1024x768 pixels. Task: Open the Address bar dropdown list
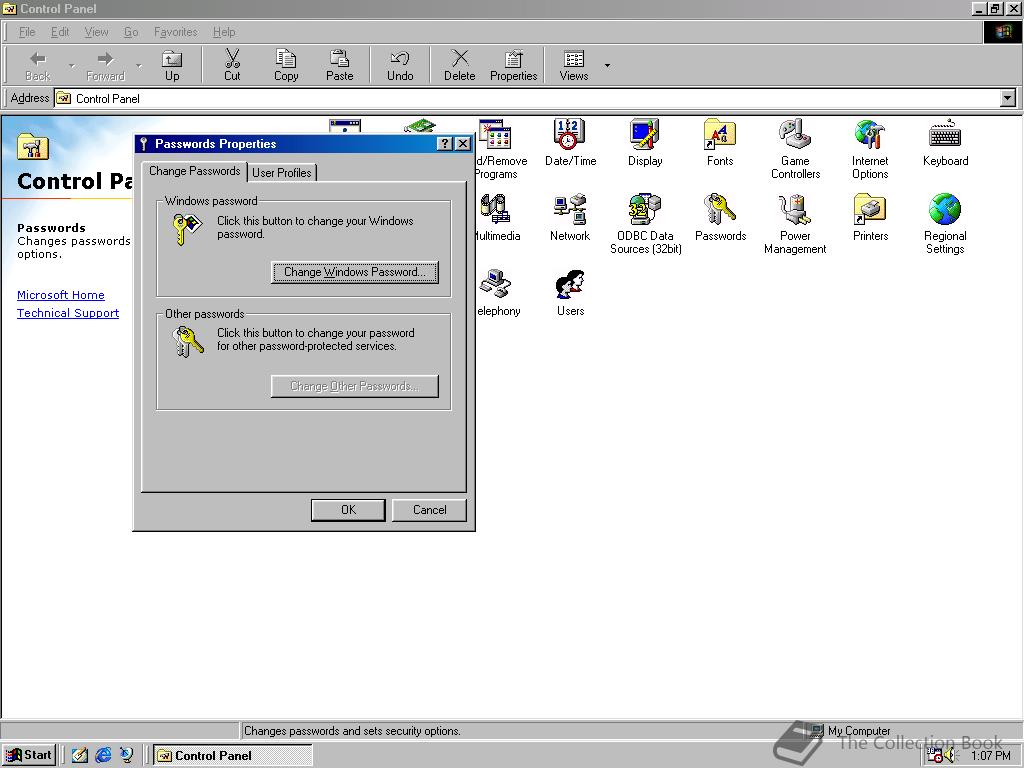point(1008,99)
